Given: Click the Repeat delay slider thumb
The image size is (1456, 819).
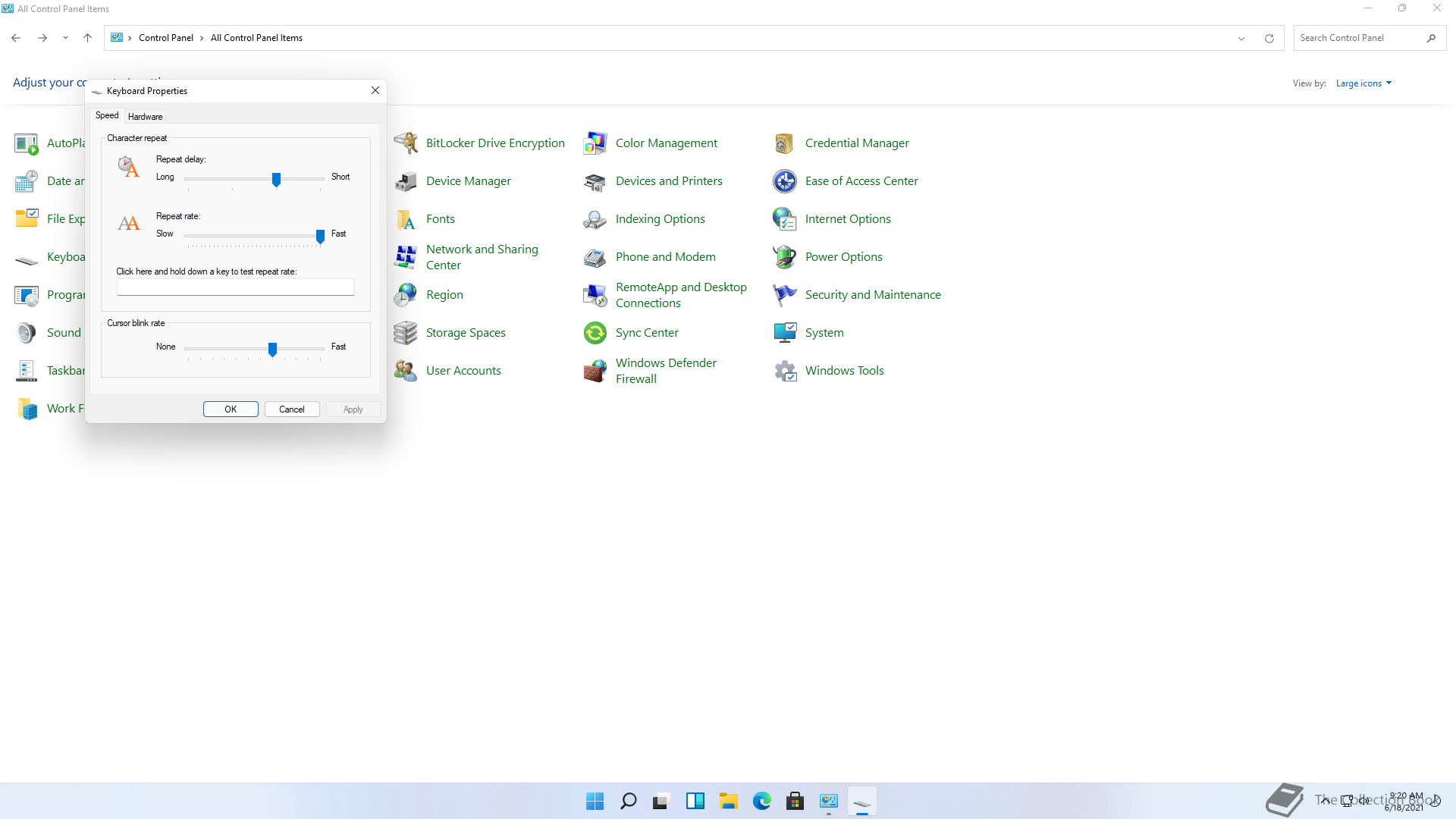Looking at the screenshot, I should click(x=277, y=180).
